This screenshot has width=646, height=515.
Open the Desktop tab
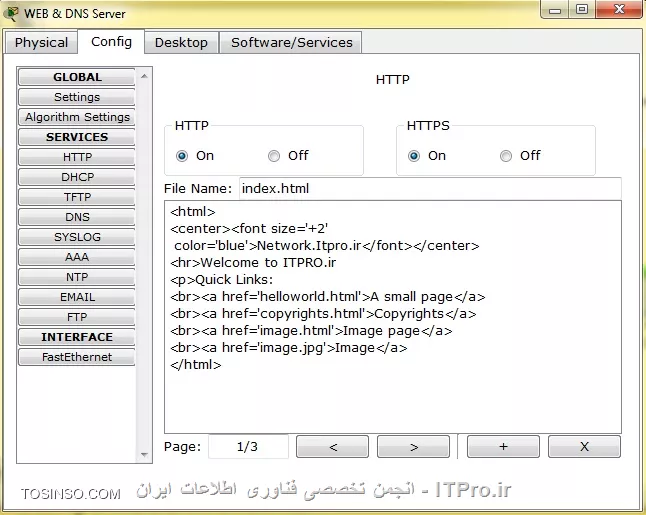(181, 42)
